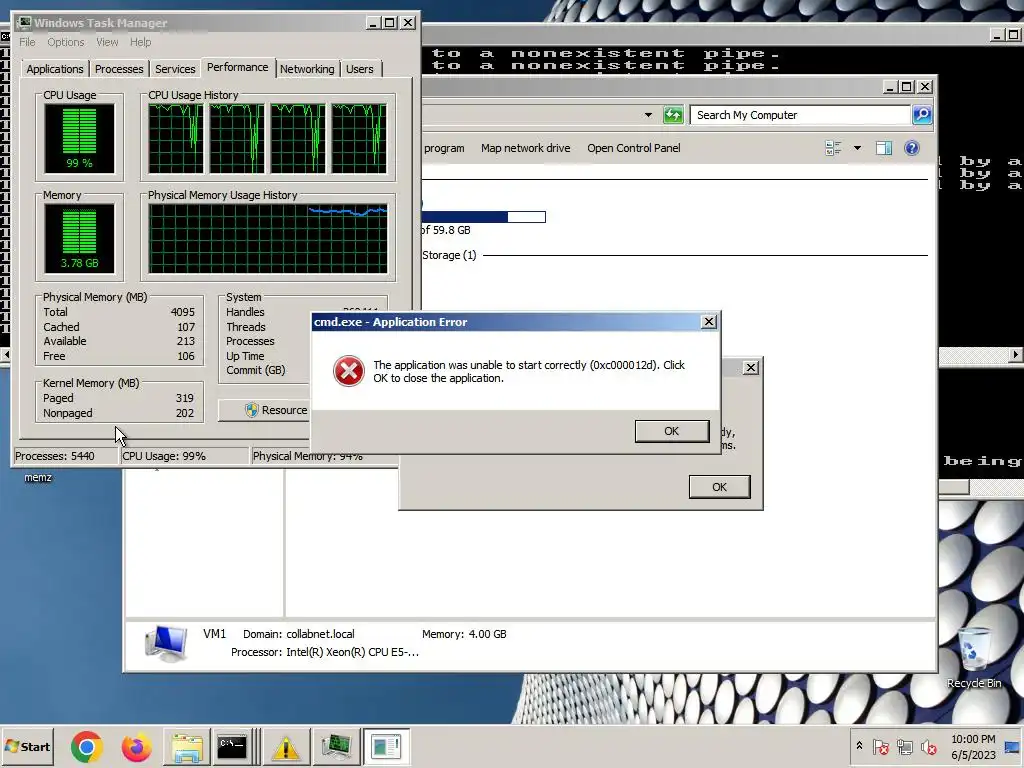Show hidden tray icons chevron
This screenshot has height=768, width=1024.
click(x=859, y=746)
